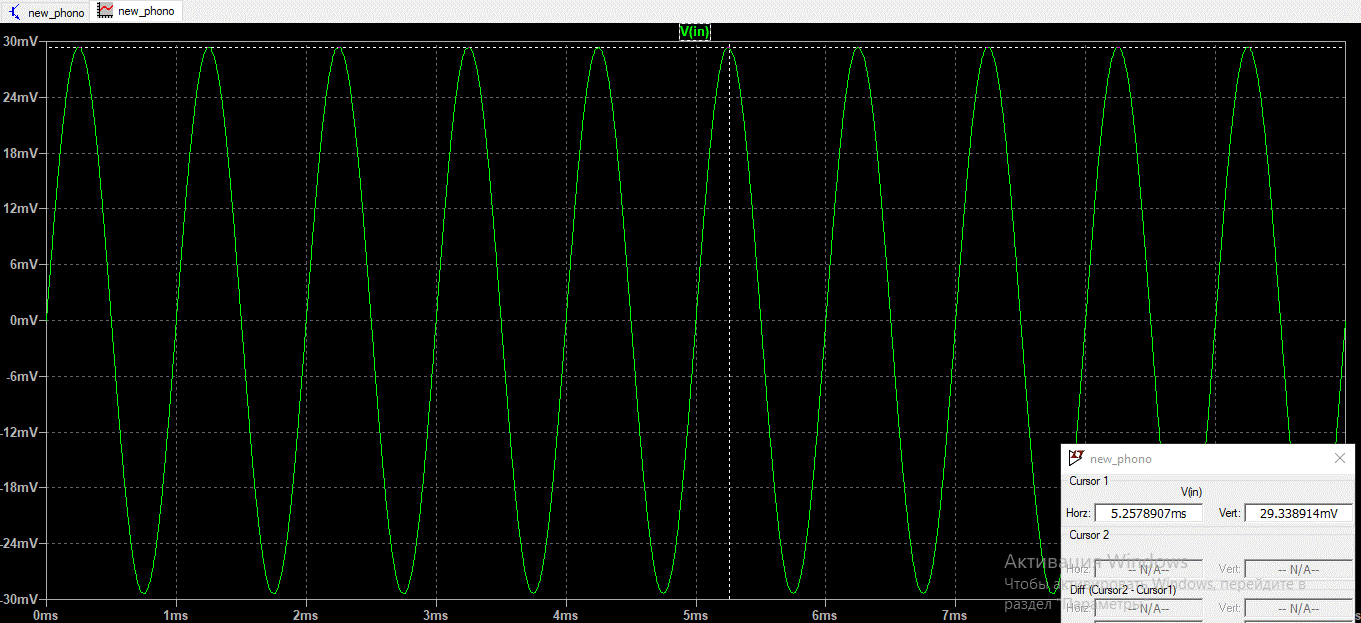The height and width of the screenshot is (623, 1361).
Task: Click the Cursor 2 Horz N/A field
Action: [x=1149, y=569]
